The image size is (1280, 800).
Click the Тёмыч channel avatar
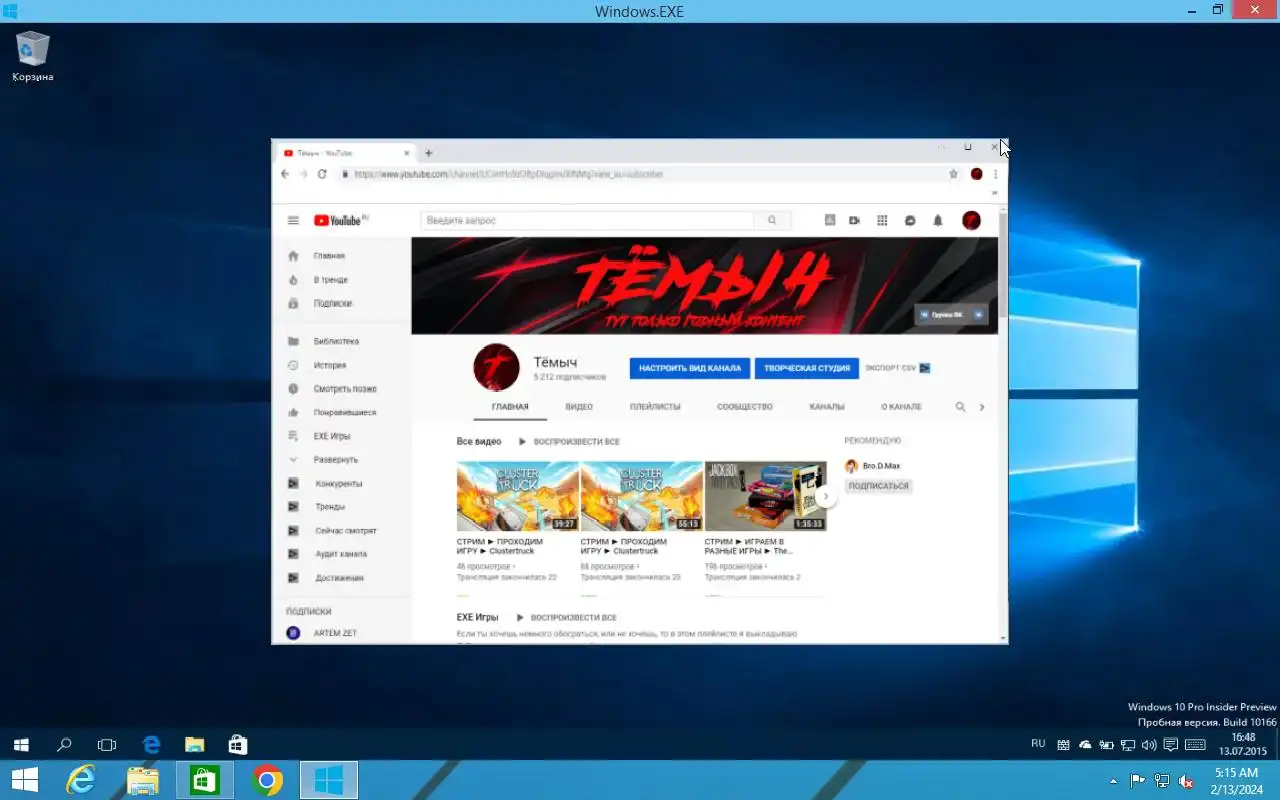(496, 367)
